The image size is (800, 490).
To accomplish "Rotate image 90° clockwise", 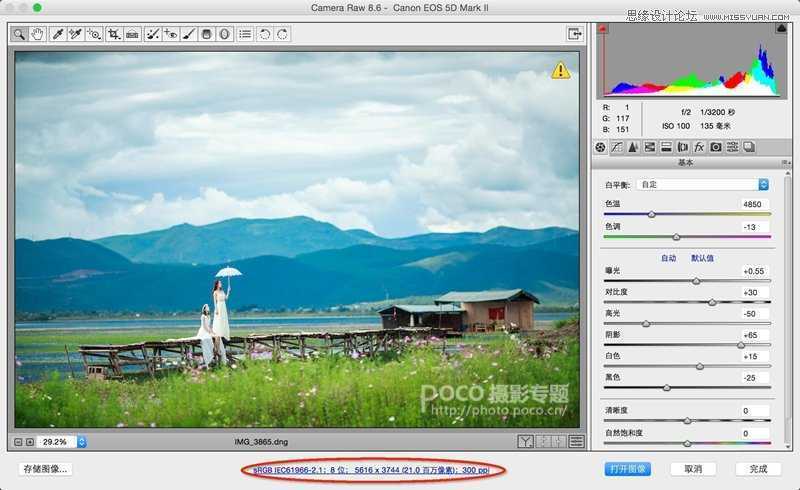I will [x=282, y=34].
